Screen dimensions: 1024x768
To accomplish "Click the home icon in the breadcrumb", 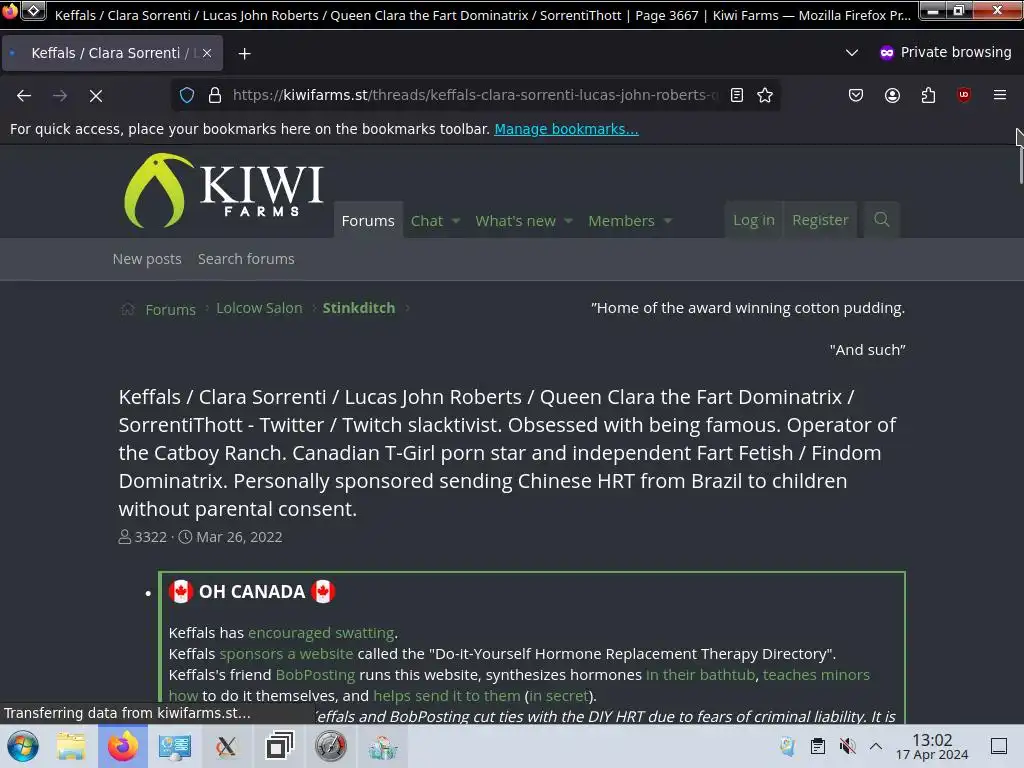I will tap(127, 309).
